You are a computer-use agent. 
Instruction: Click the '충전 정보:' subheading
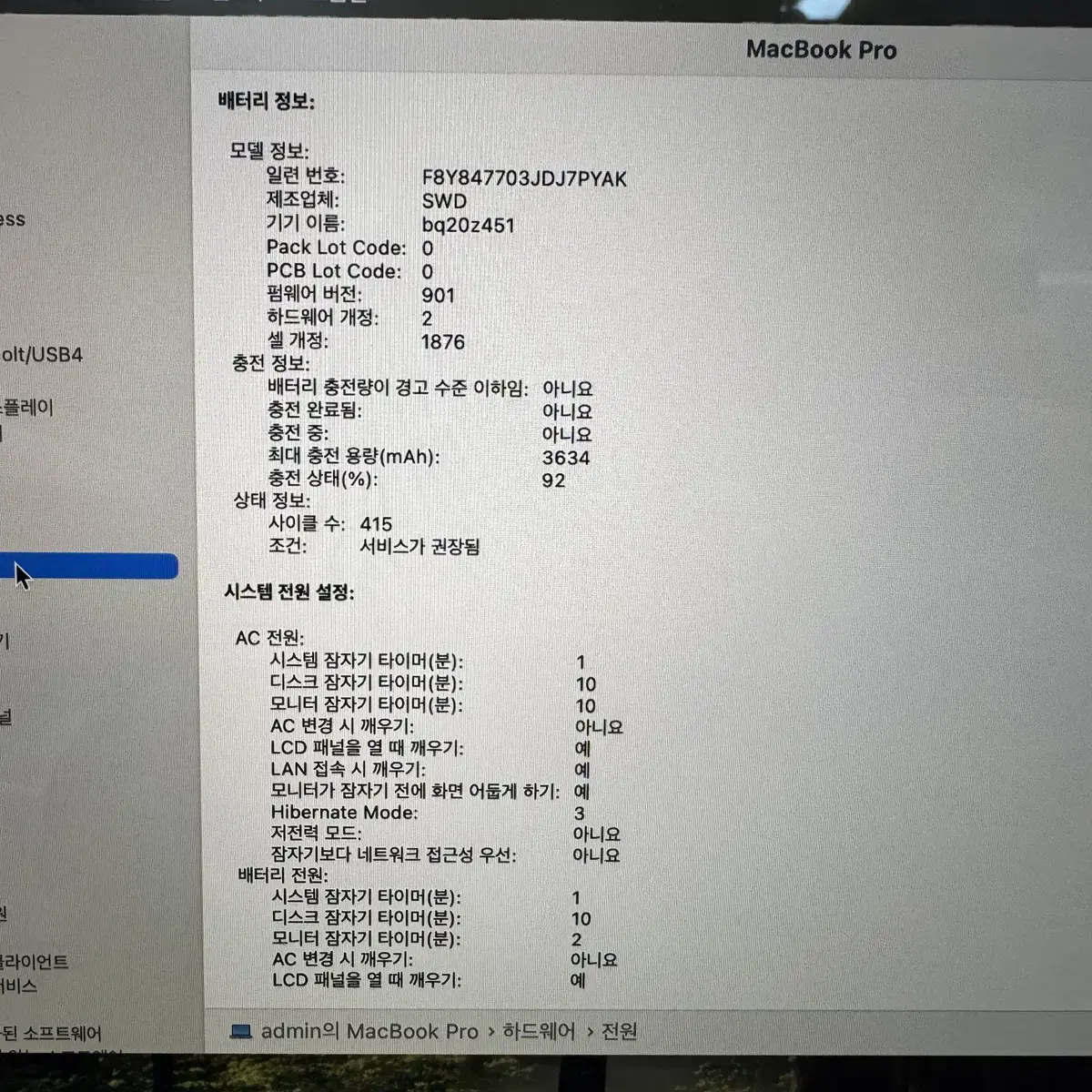pos(270,363)
